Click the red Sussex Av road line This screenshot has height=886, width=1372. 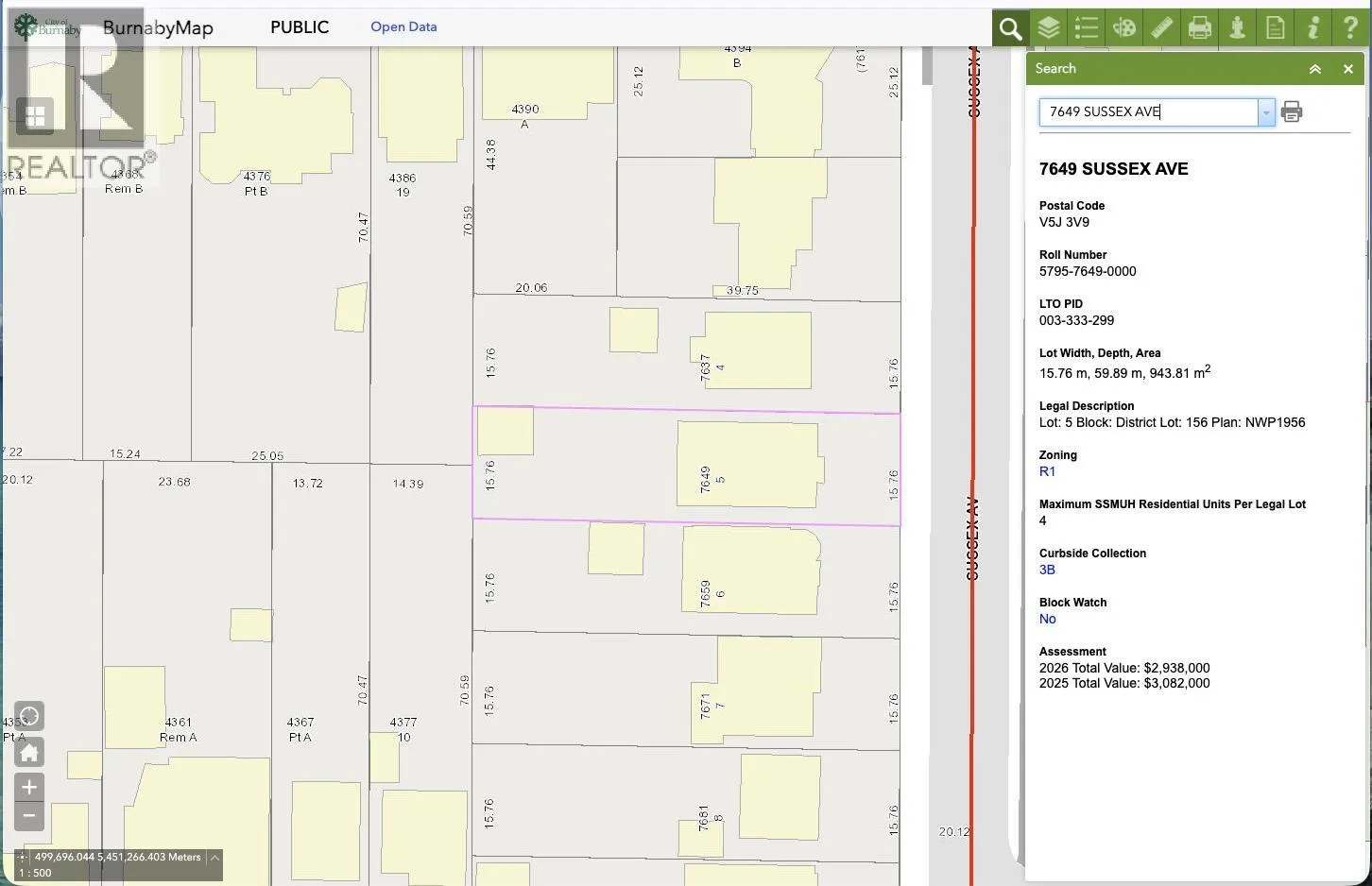coord(972,467)
